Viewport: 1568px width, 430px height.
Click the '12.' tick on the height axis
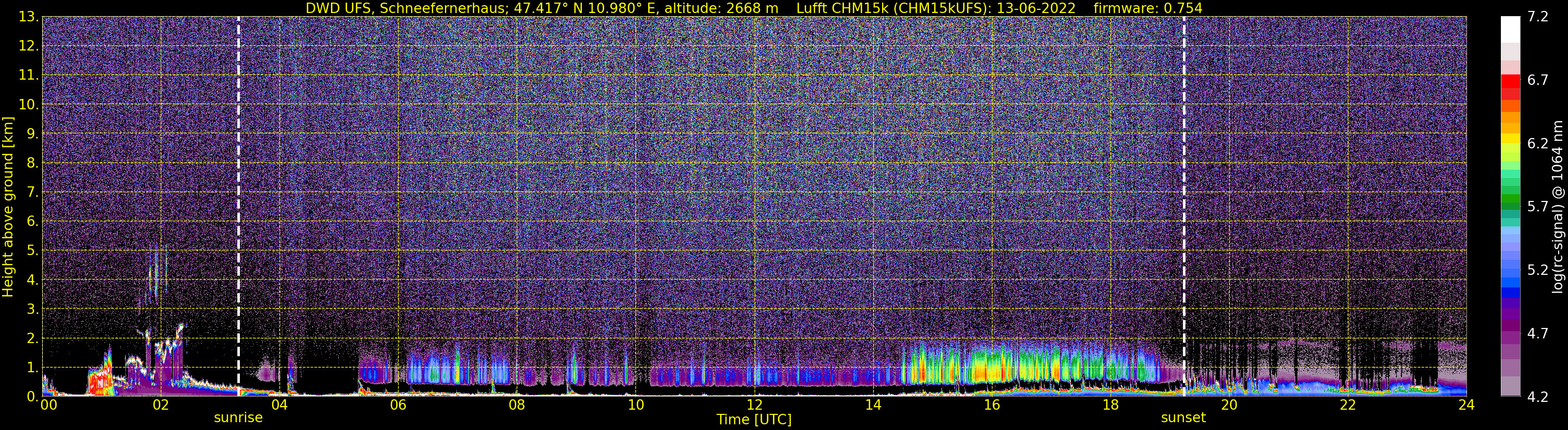[29, 46]
